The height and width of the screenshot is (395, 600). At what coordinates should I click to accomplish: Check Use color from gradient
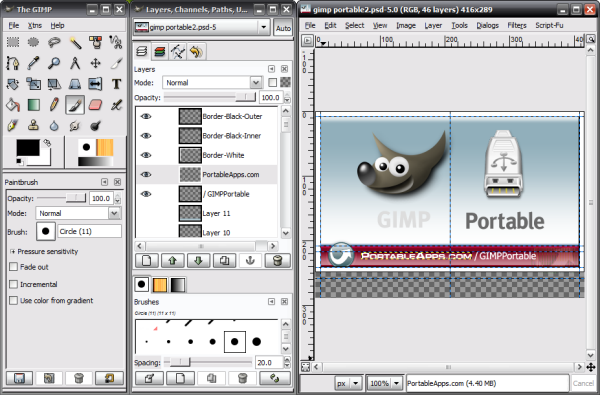tap(13, 300)
